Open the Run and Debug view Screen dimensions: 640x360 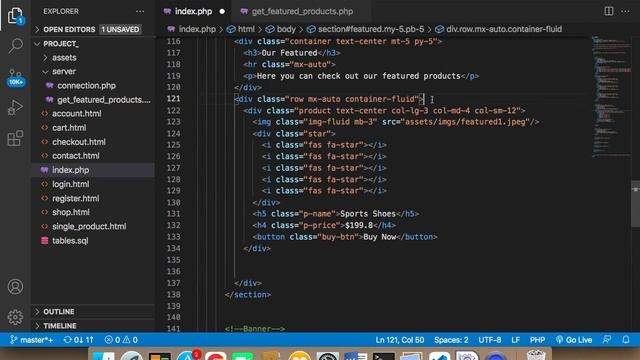tap(15, 107)
